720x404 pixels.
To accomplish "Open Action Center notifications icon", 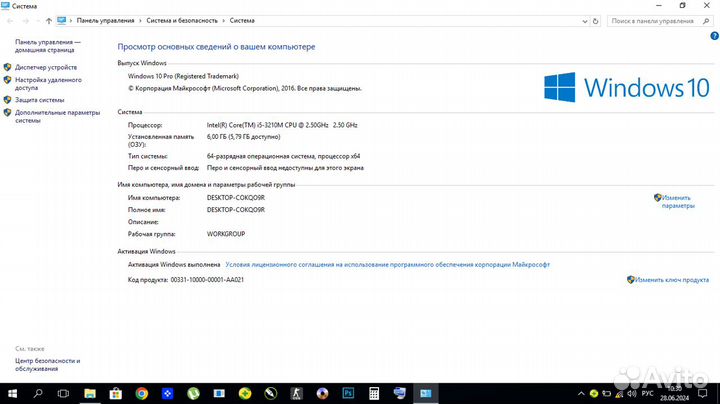I will coord(703,393).
